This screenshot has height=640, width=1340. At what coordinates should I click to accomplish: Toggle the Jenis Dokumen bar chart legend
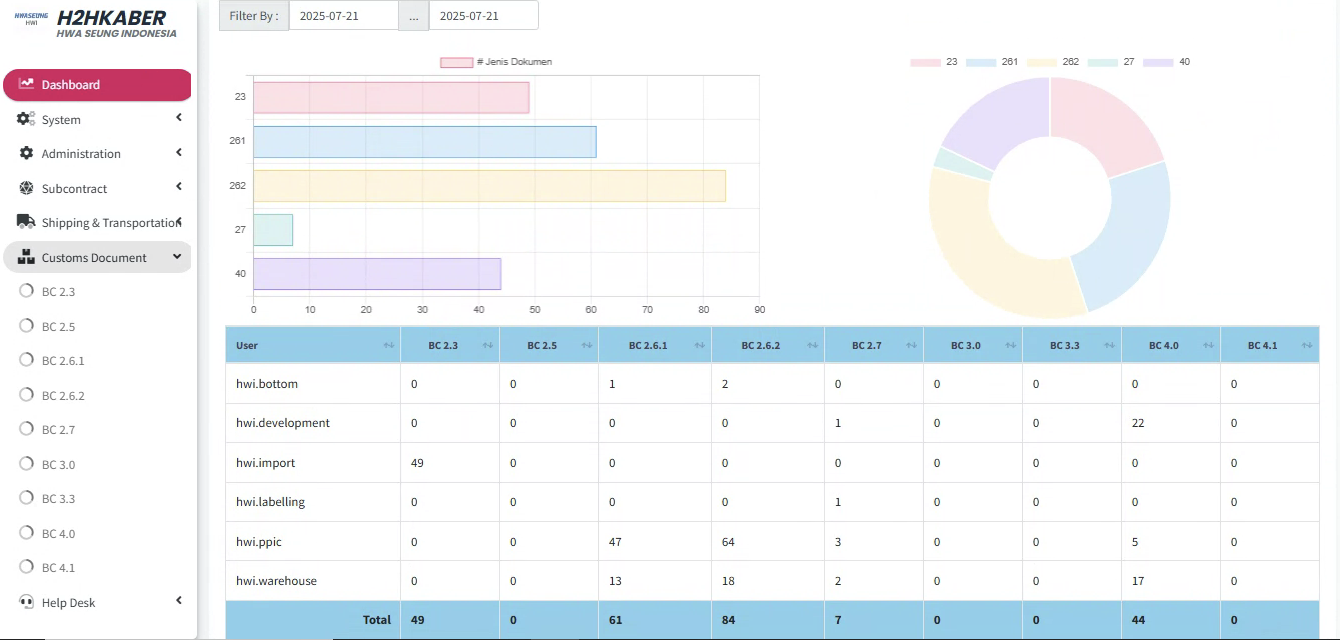pos(456,62)
